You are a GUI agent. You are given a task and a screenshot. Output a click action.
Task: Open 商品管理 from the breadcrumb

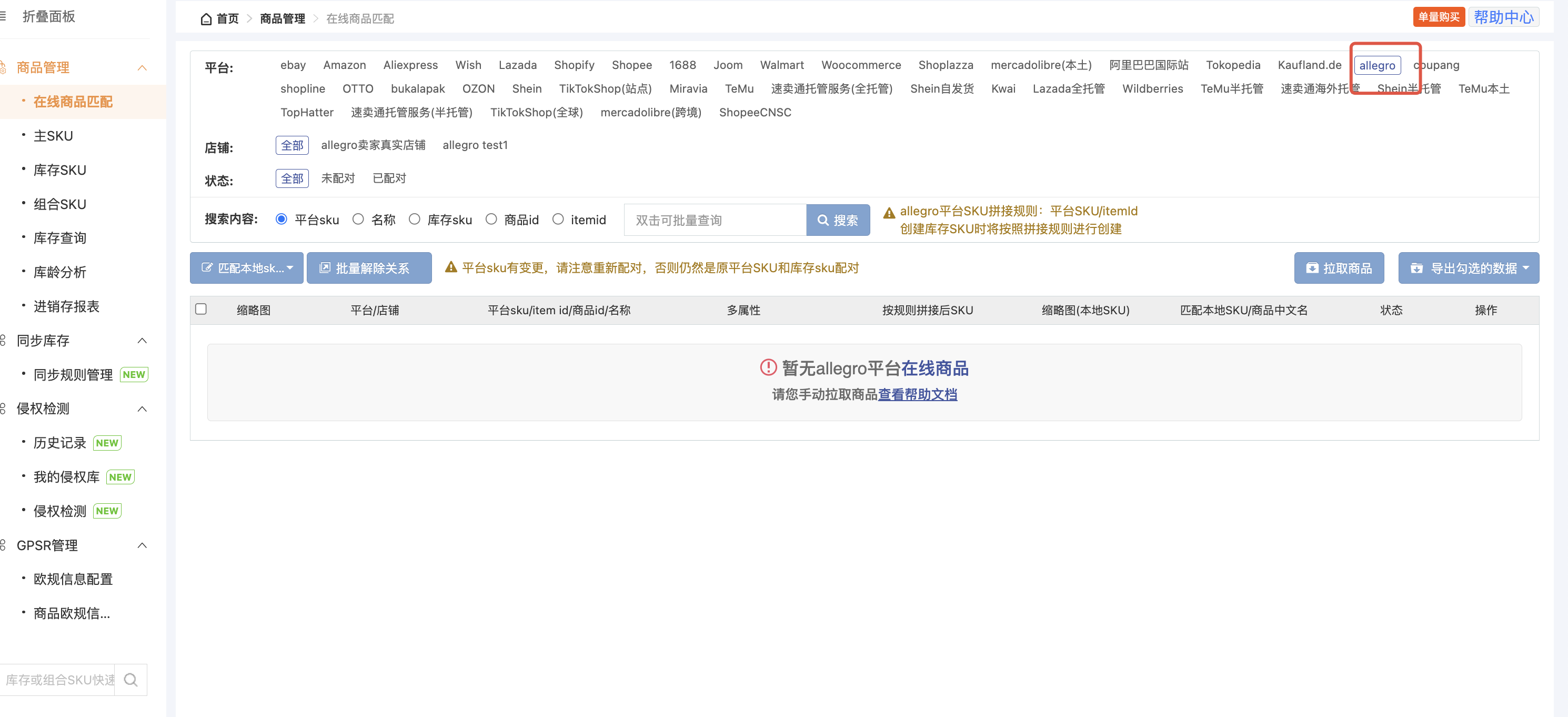282,18
